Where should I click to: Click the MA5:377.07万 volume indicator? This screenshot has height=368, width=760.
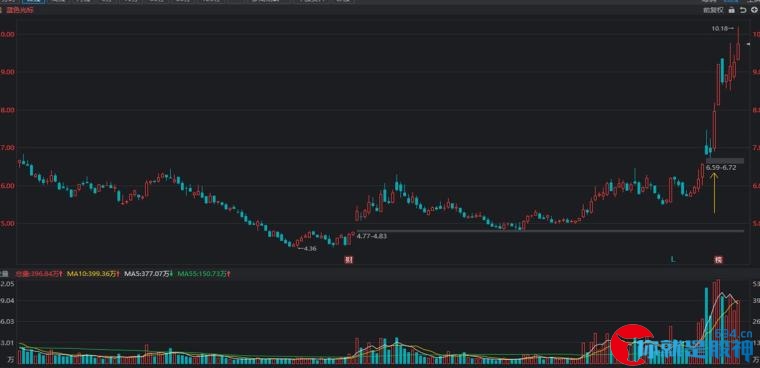click(148, 274)
